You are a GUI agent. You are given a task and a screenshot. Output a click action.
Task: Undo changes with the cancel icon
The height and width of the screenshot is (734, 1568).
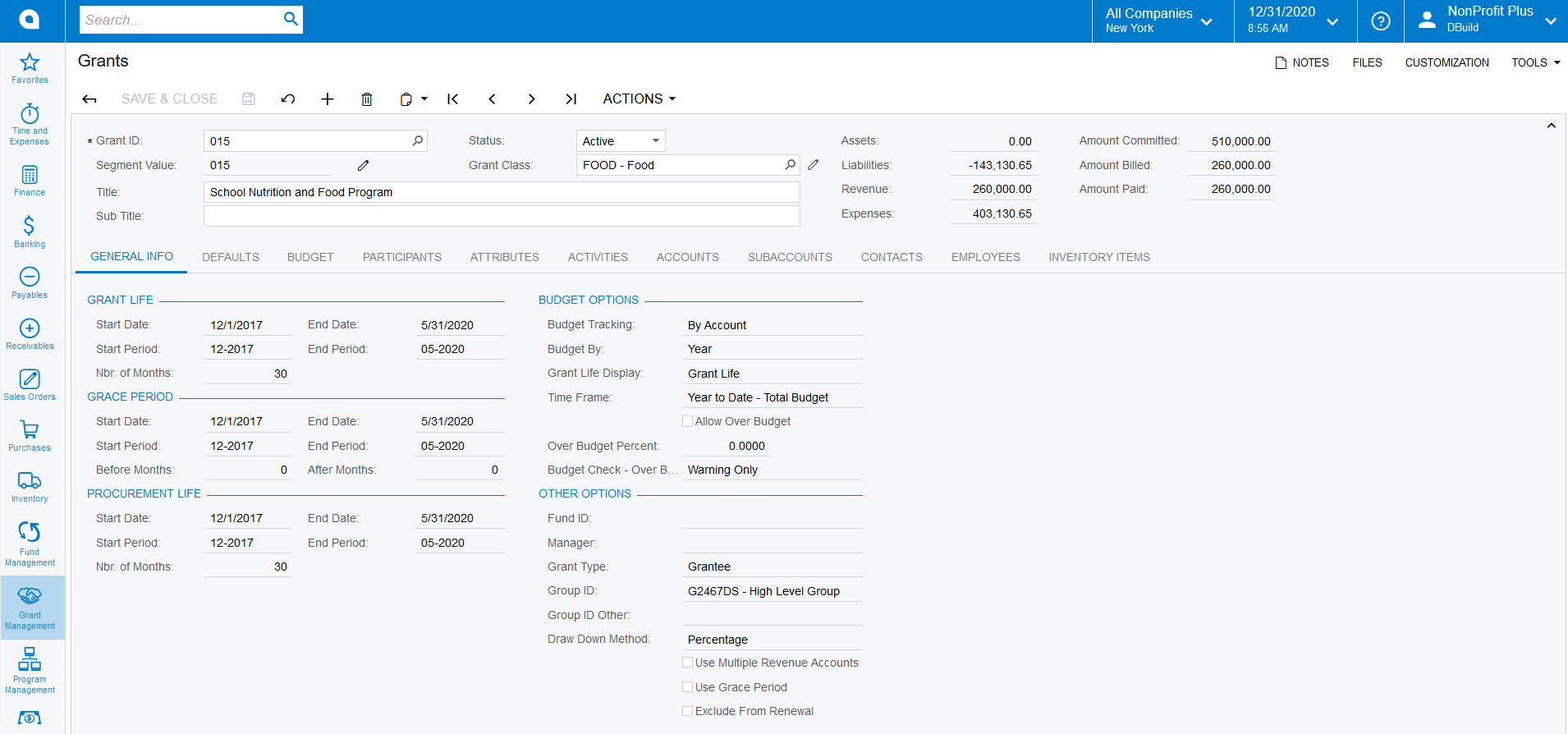(288, 99)
